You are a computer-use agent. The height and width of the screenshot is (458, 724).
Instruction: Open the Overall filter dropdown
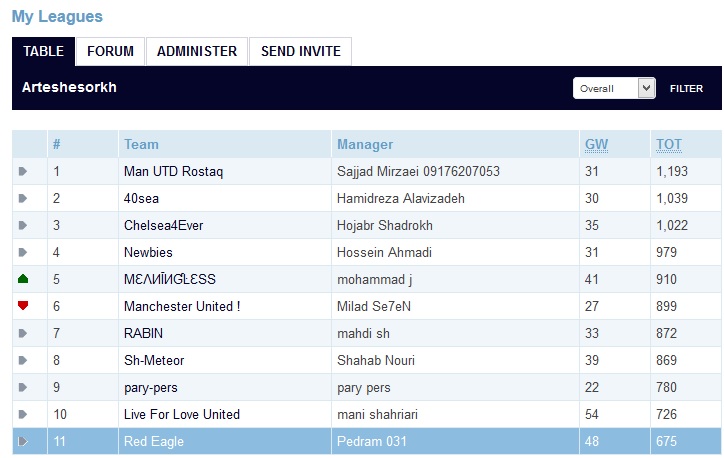point(614,88)
